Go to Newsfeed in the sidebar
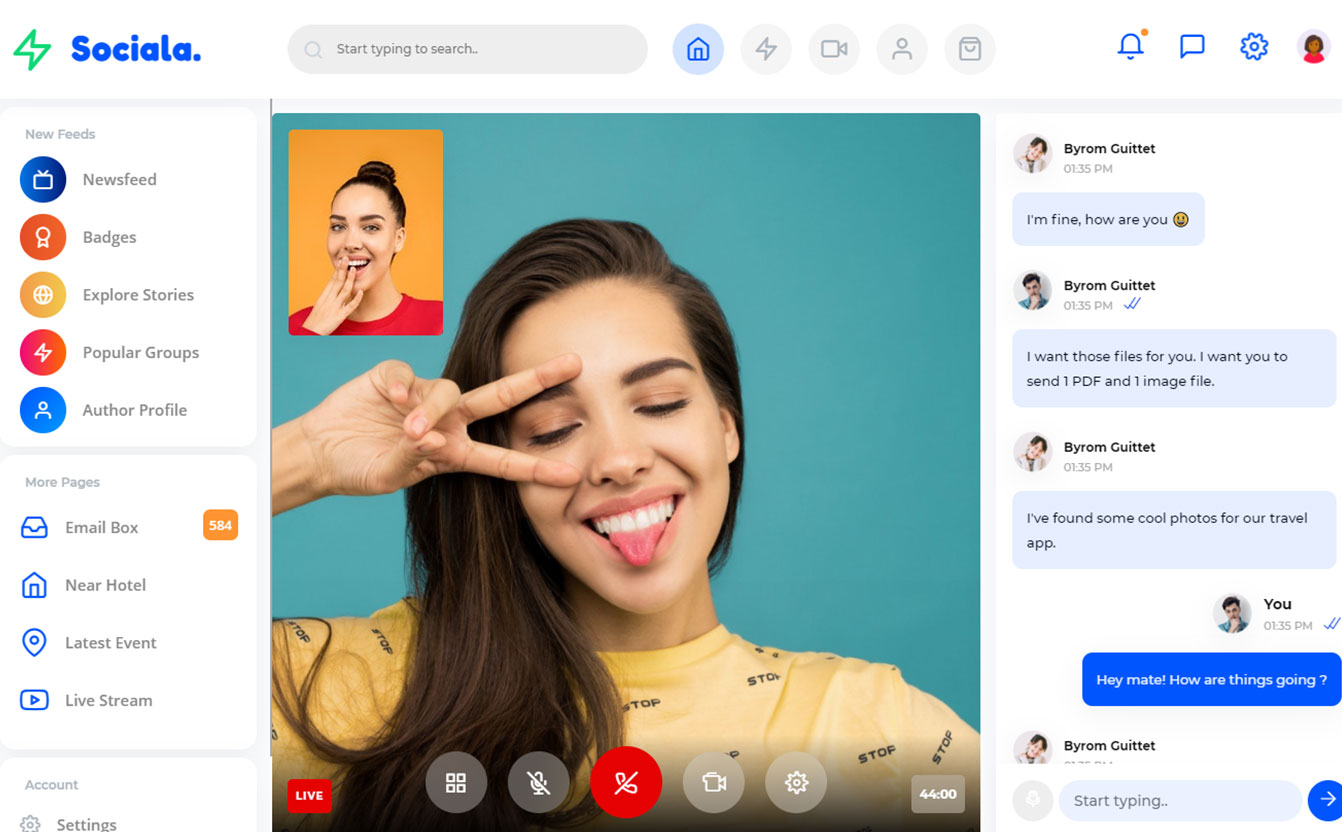This screenshot has height=832, width=1342. pos(119,180)
